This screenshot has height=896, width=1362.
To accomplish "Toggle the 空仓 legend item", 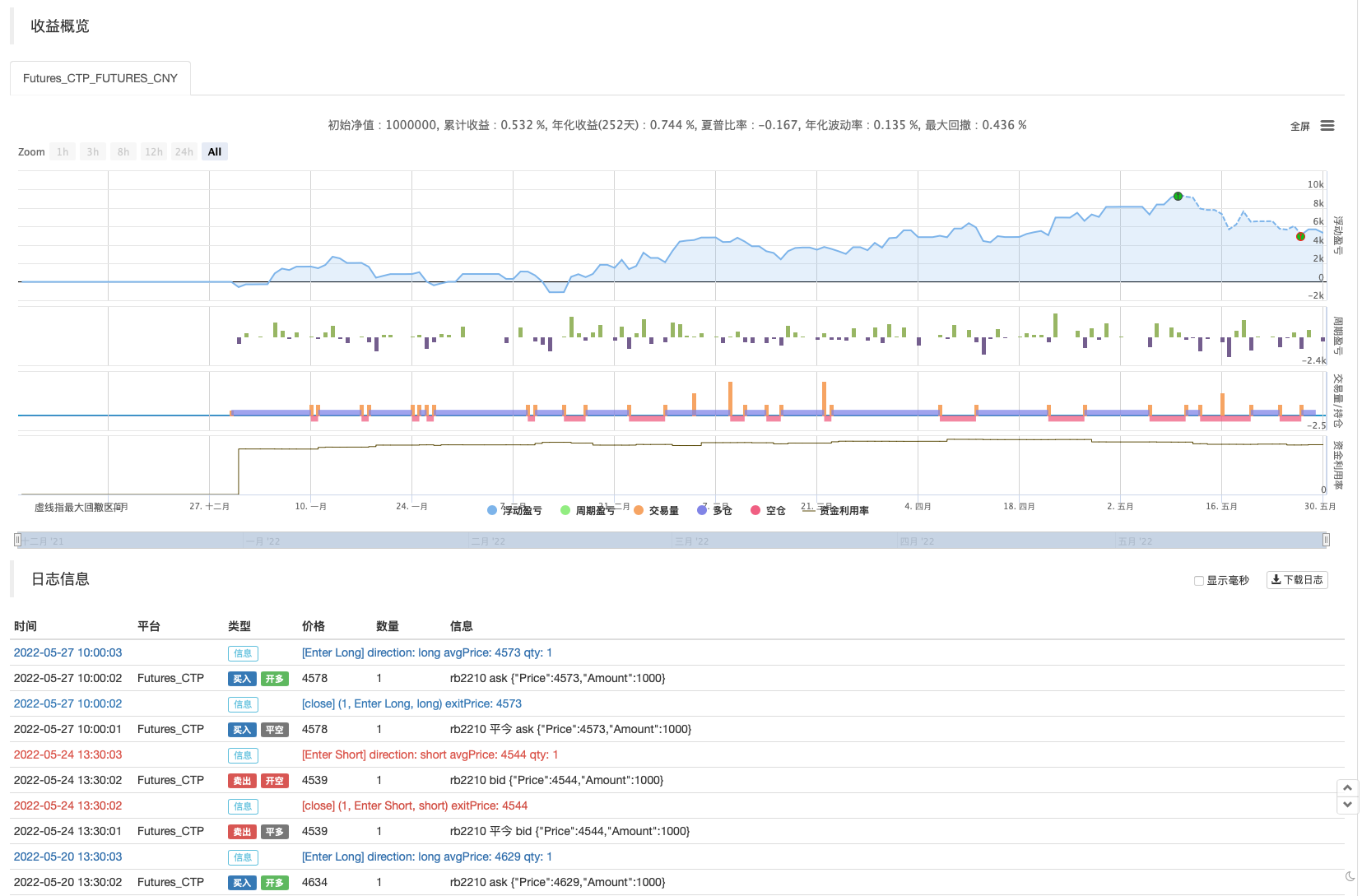I will pos(768,511).
